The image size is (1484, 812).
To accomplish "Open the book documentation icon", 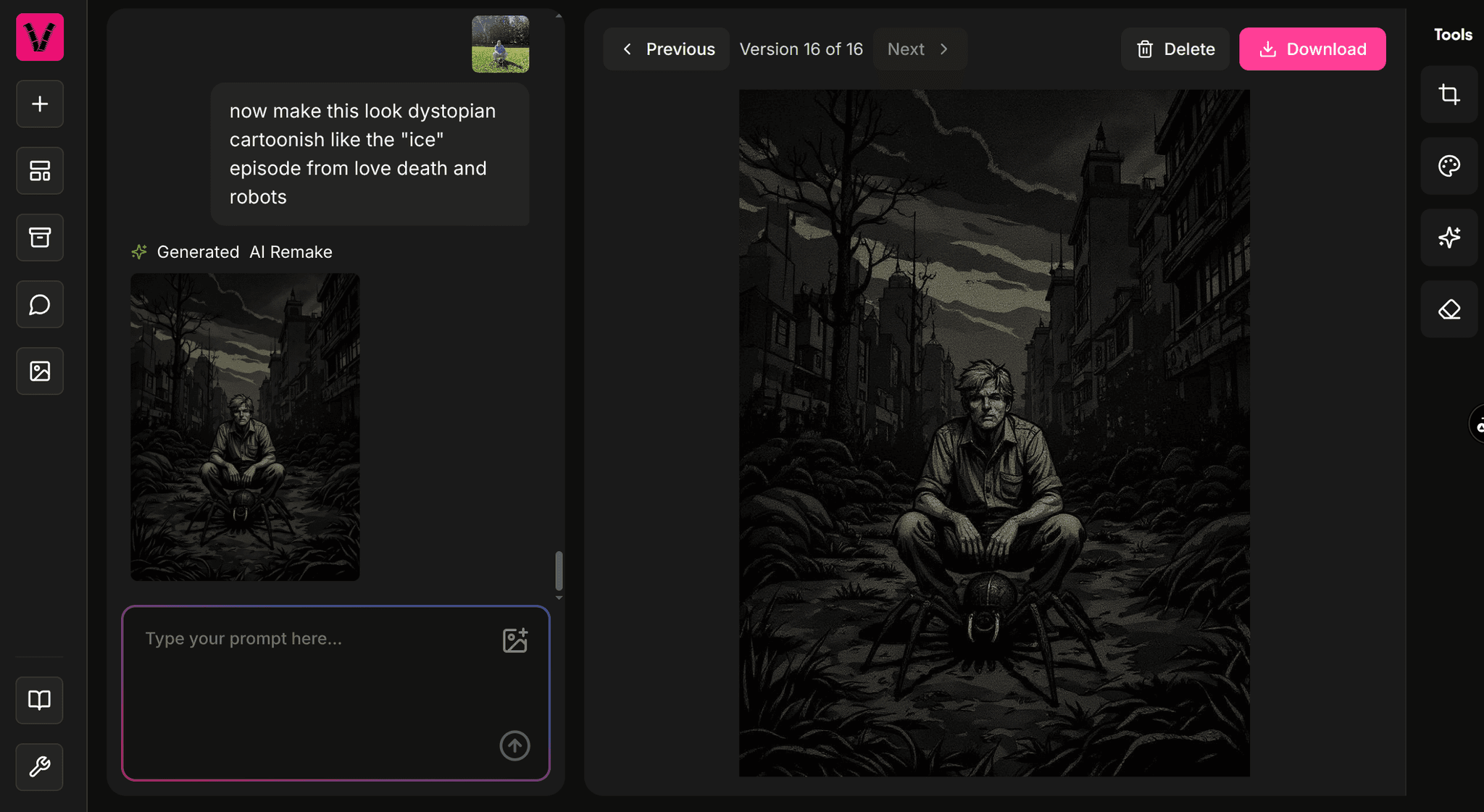I will pos(40,700).
